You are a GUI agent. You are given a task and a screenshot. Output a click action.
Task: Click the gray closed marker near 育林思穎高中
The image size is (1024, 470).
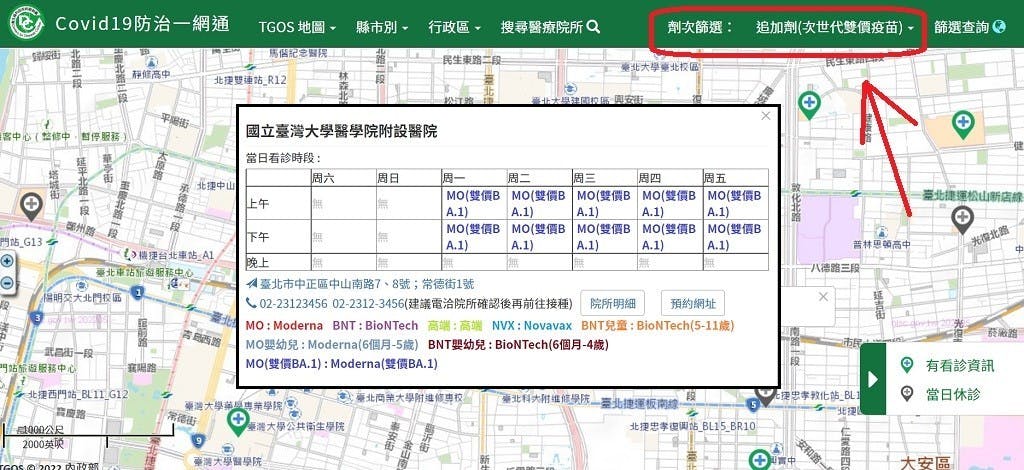click(x=962, y=219)
